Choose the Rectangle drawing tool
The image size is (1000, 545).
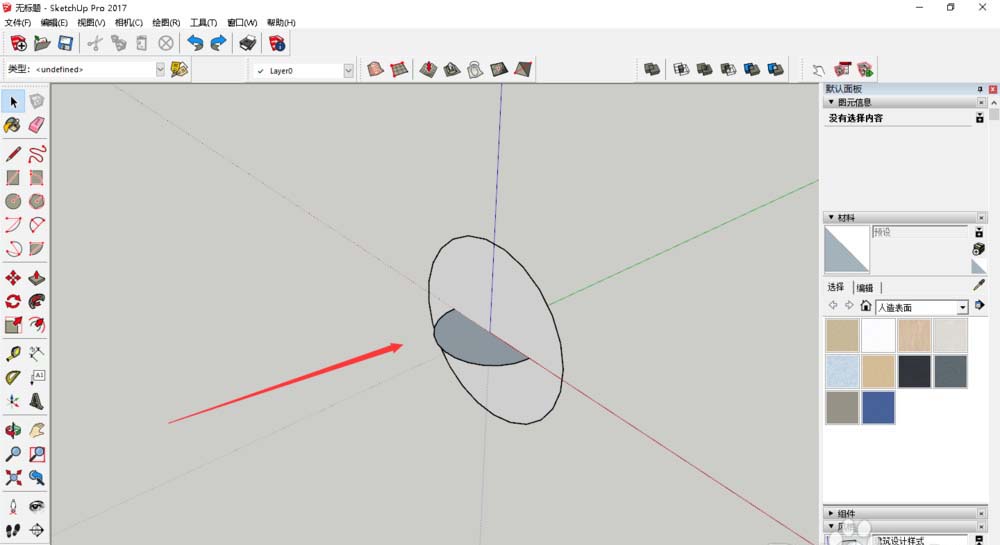coord(13,177)
